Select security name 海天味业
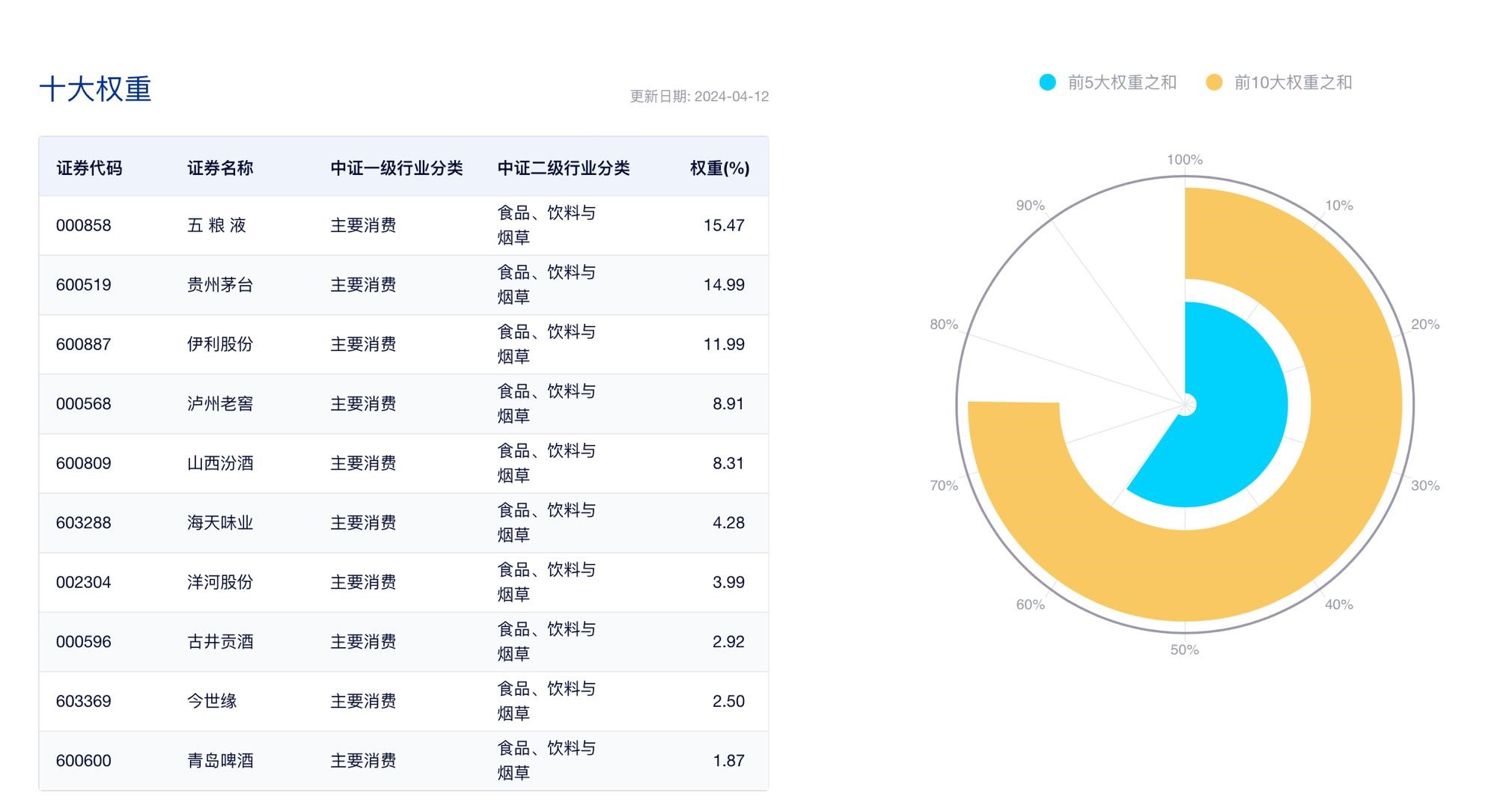Image resolution: width=1512 pixels, height=808 pixels. [x=220, y=522]
